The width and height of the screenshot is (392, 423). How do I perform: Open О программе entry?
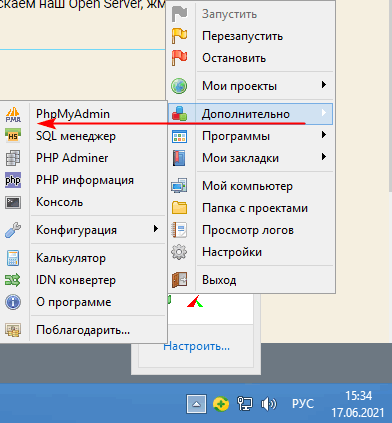83,302
